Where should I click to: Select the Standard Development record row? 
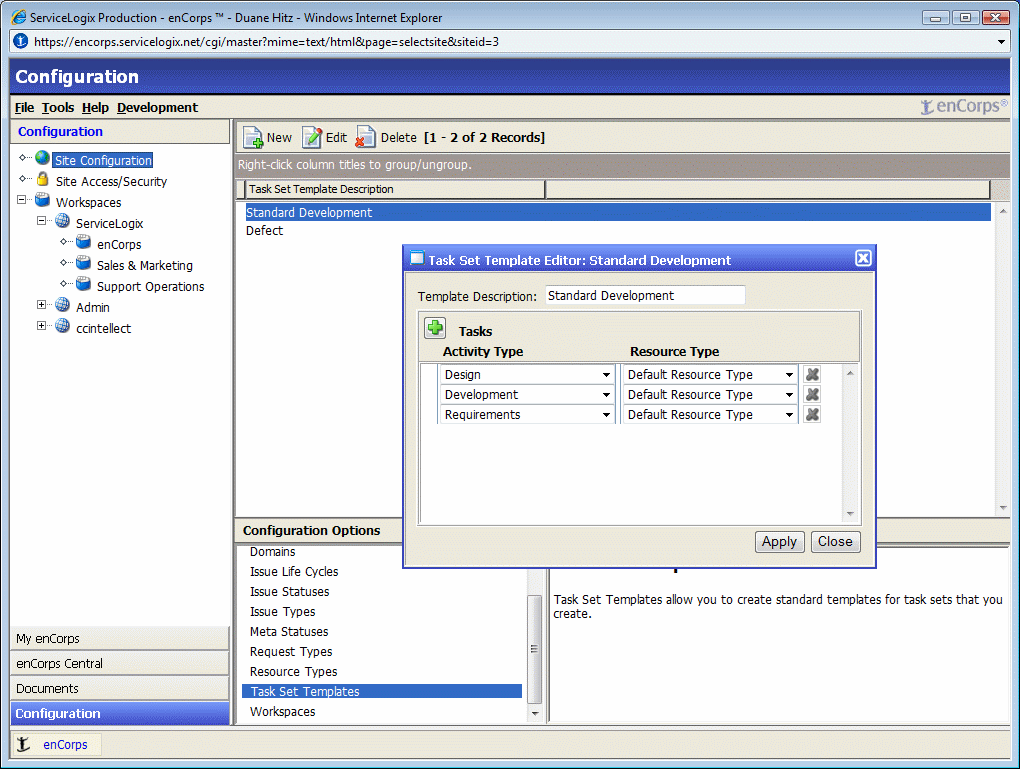(x=618, y=212)
